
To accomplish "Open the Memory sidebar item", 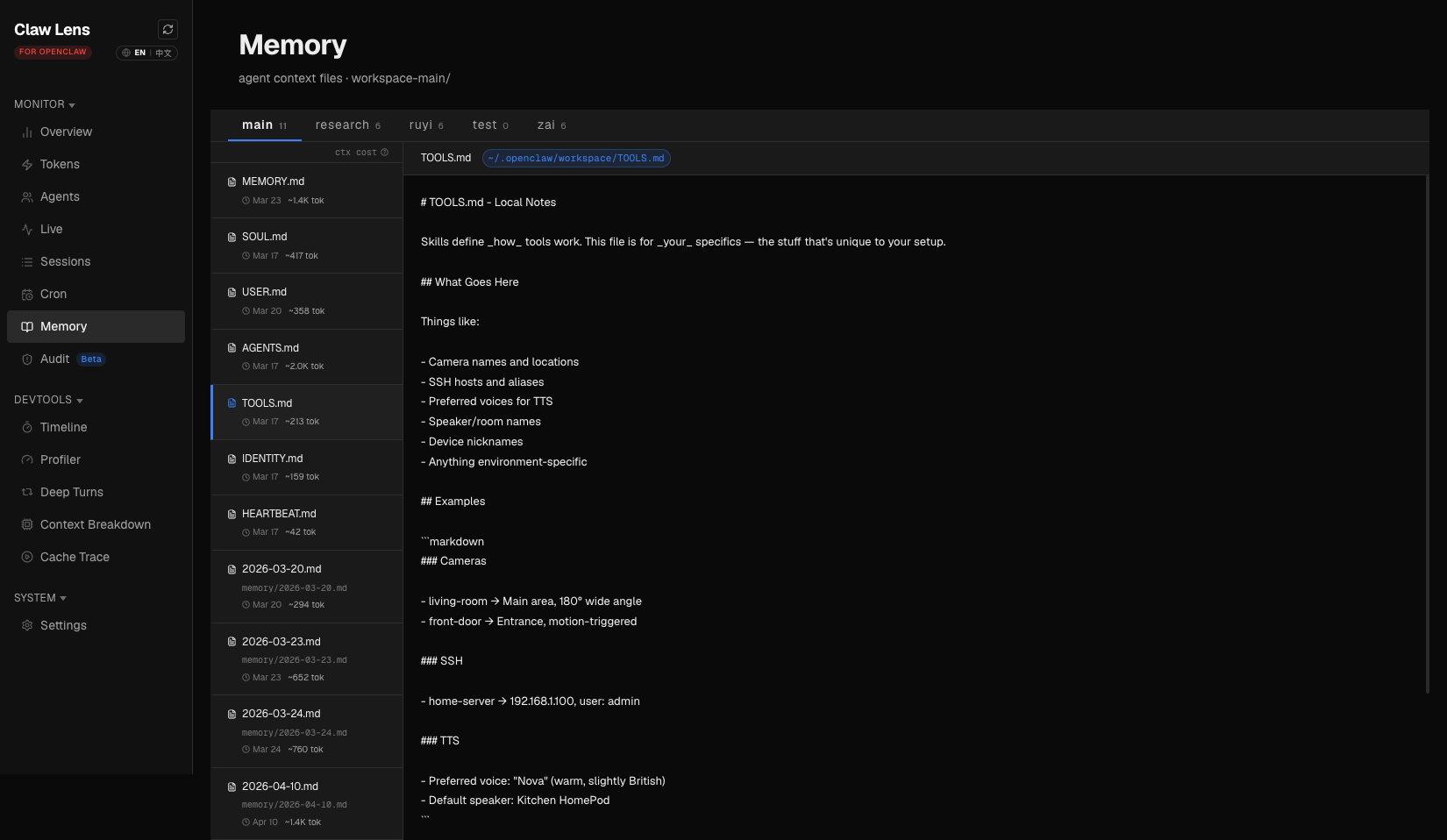I will point(96,327).
